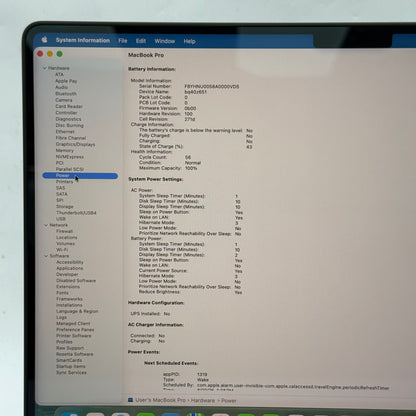The image size is (416, 416).
Task: Select Fibre Channel in the sidebar
Action: [x=71, y=138]
